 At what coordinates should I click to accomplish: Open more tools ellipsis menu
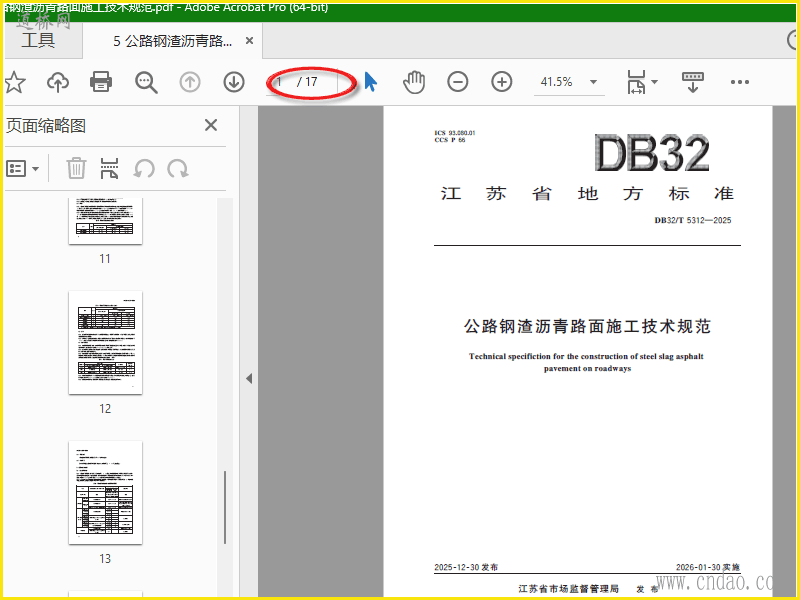(739, 82)
